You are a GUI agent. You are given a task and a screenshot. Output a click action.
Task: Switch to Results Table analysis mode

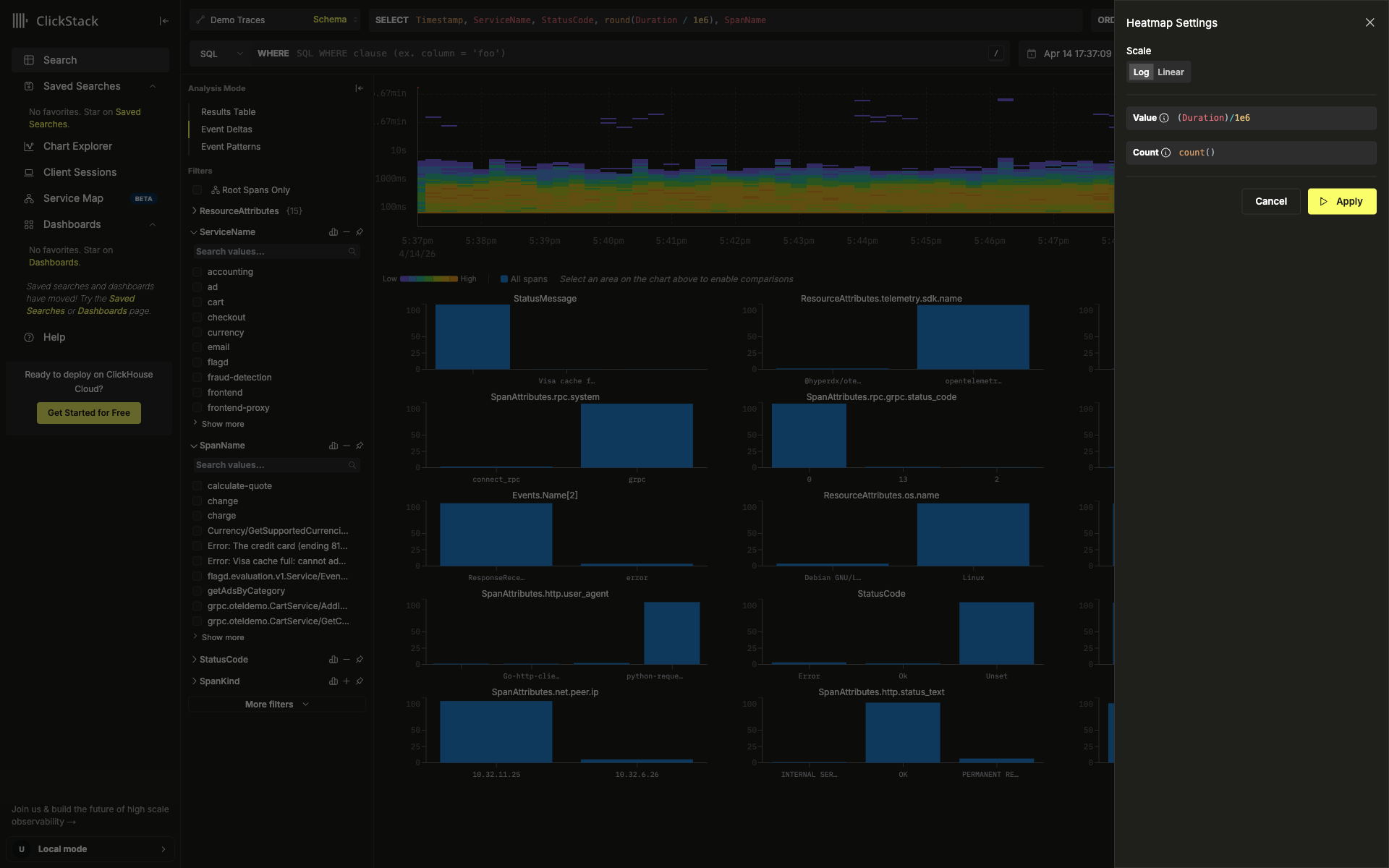(x=228, y=111)
